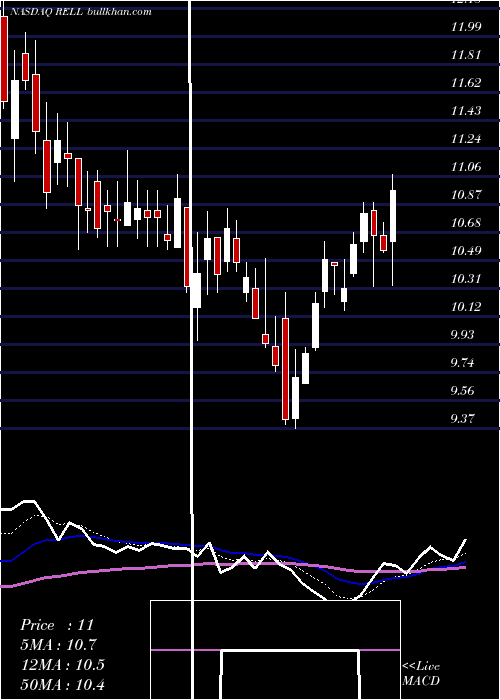
Task: Select the 11.99 price axis label
Action: point(466,27)
